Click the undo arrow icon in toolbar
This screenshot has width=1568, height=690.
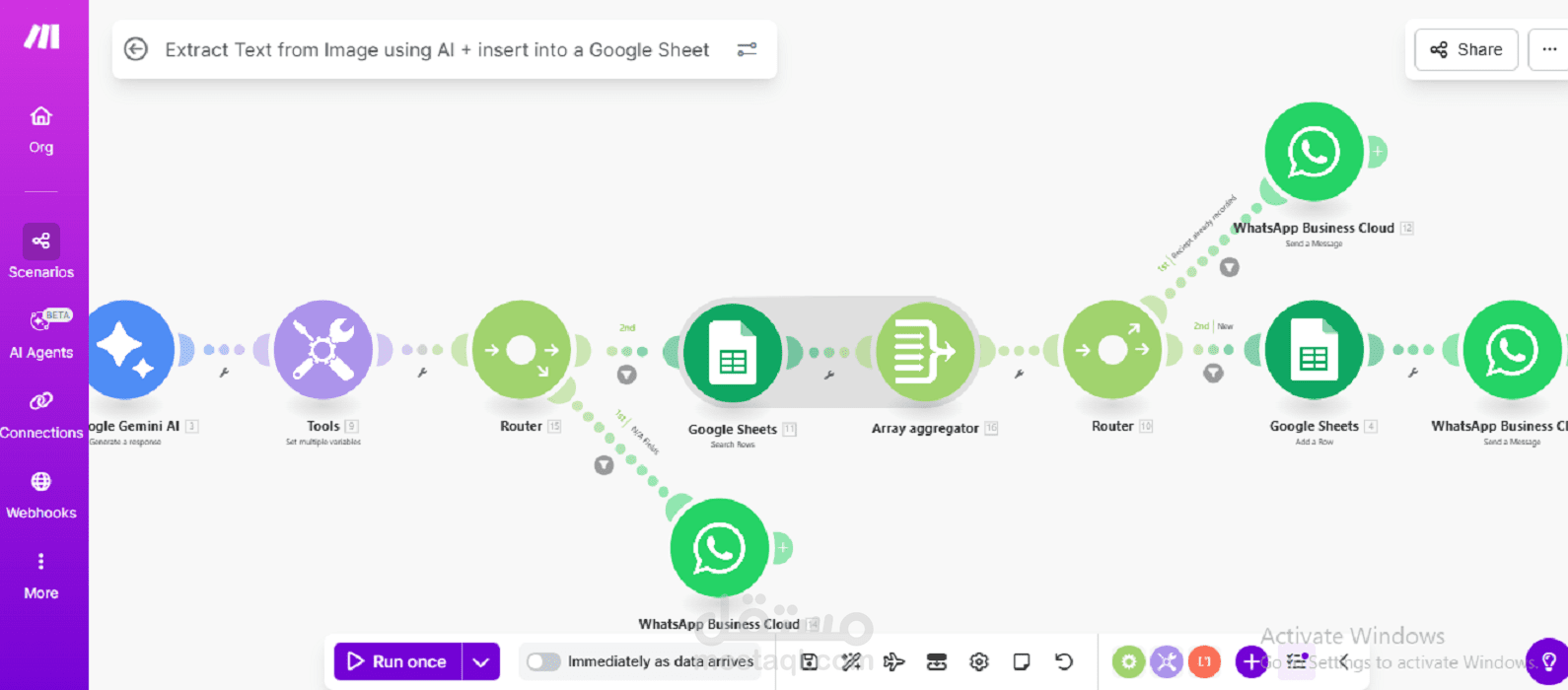click(1063, 661)
